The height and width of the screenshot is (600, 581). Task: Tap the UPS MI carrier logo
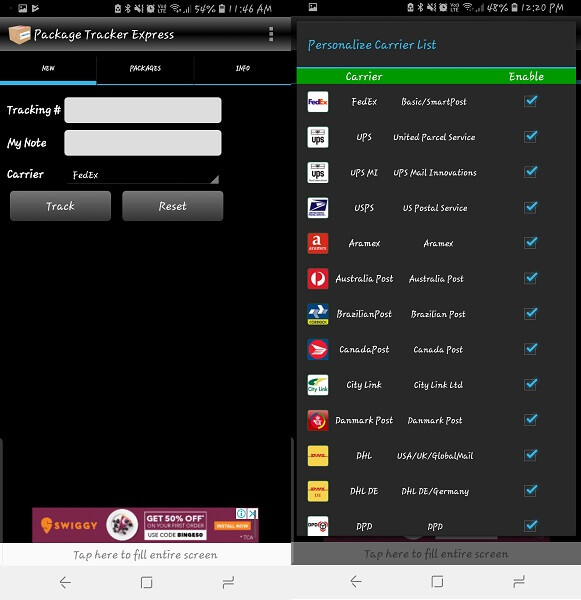click(318, 172)
